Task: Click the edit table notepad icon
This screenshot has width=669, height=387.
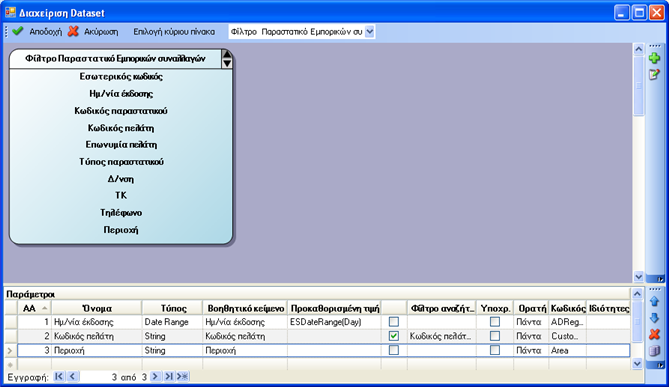Action: (x=654, y=74)
